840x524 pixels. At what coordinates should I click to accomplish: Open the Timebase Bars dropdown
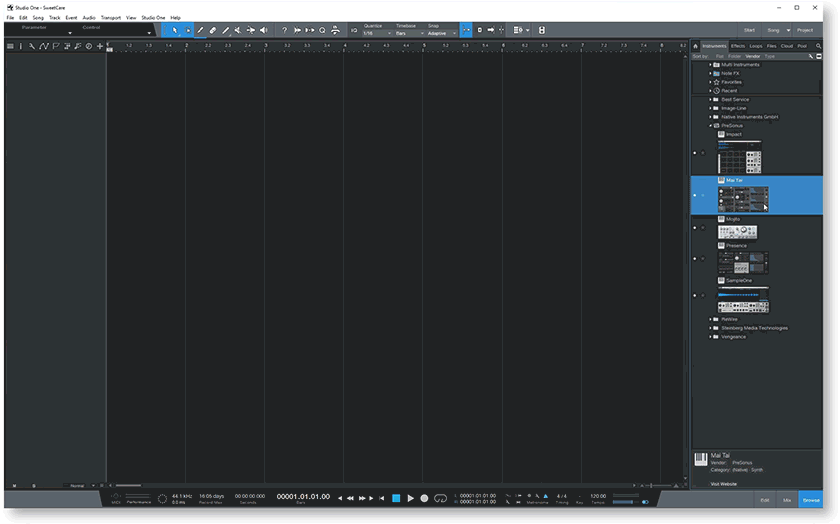[x=410, y=33]
